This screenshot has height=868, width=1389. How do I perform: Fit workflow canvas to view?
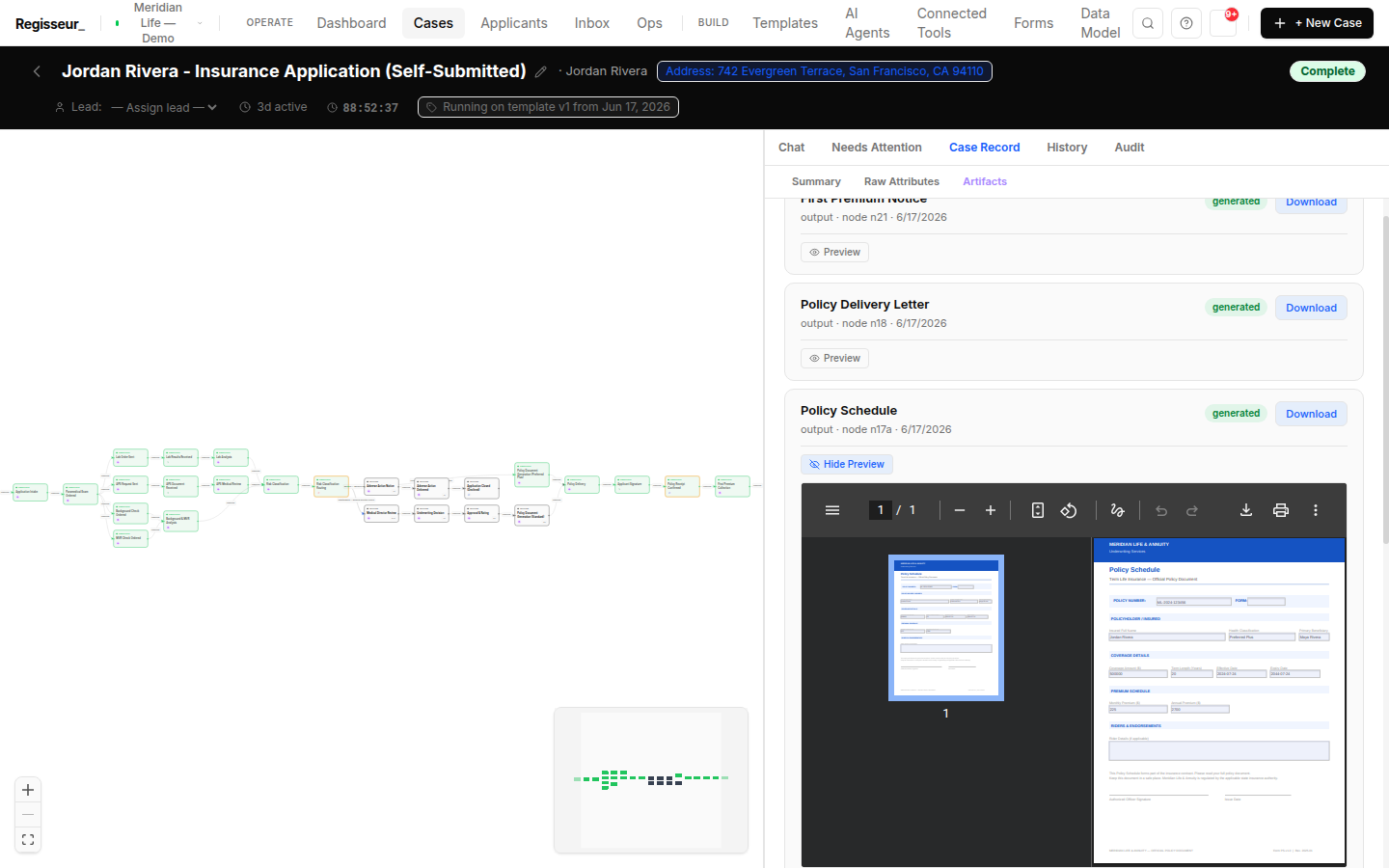(x=28, y=840)
